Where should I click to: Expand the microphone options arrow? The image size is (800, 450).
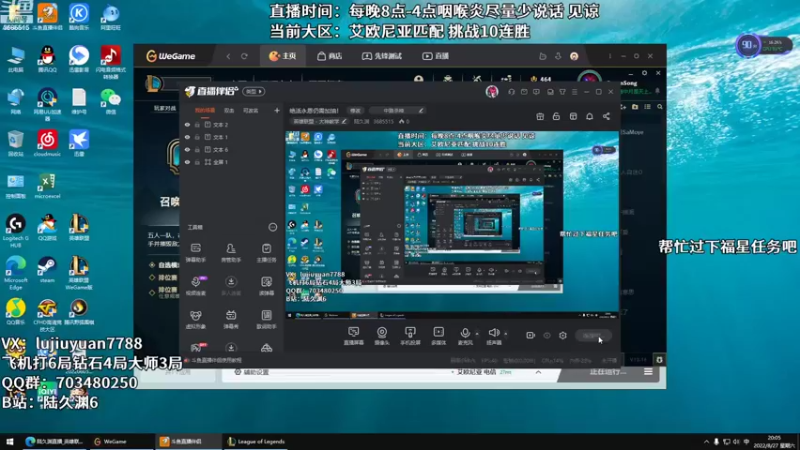477,334
